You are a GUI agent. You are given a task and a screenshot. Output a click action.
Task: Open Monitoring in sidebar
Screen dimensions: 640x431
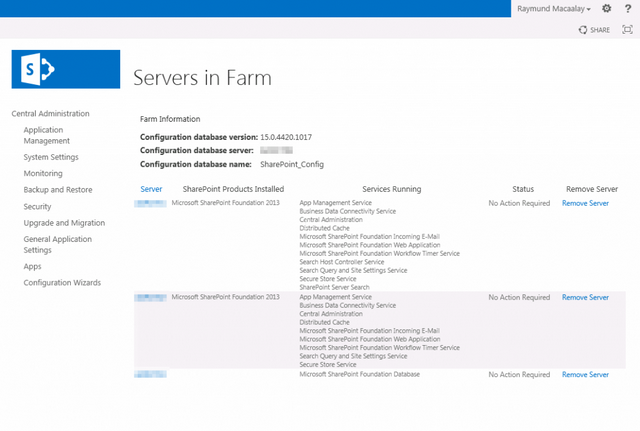pos(43,173)
